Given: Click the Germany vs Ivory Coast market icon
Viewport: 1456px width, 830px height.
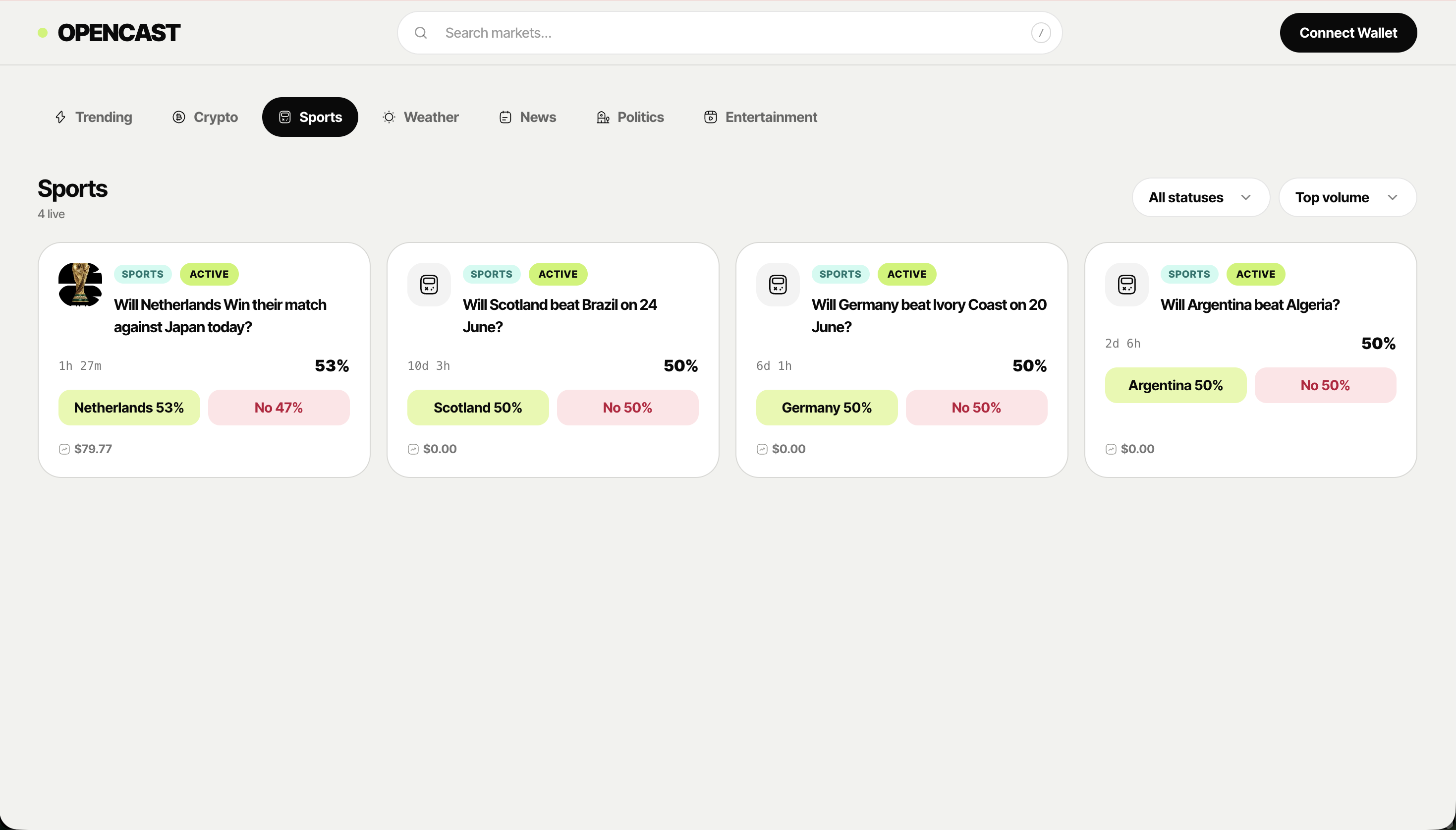Looking at the screenshot, I should (778, 285).
